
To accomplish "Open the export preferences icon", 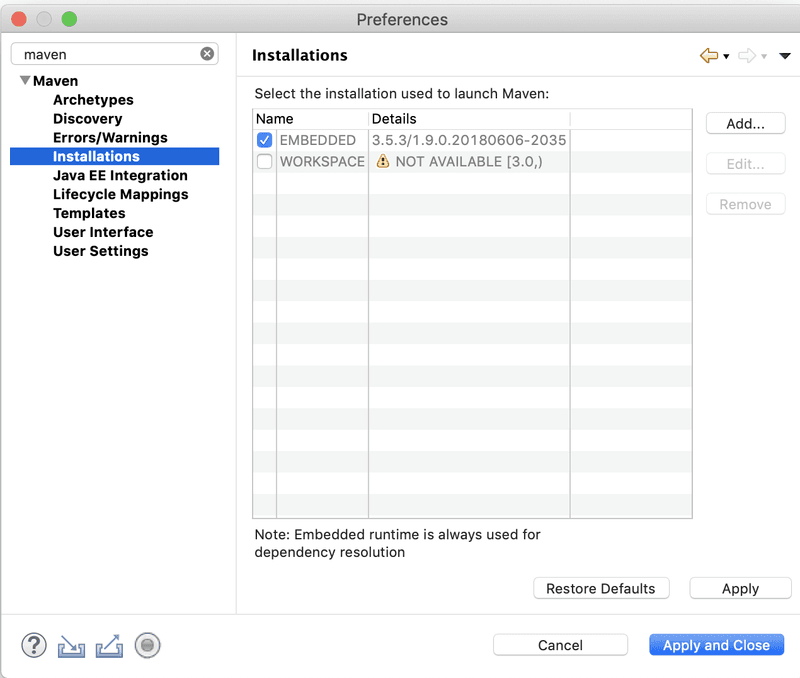I will [109, 646].
